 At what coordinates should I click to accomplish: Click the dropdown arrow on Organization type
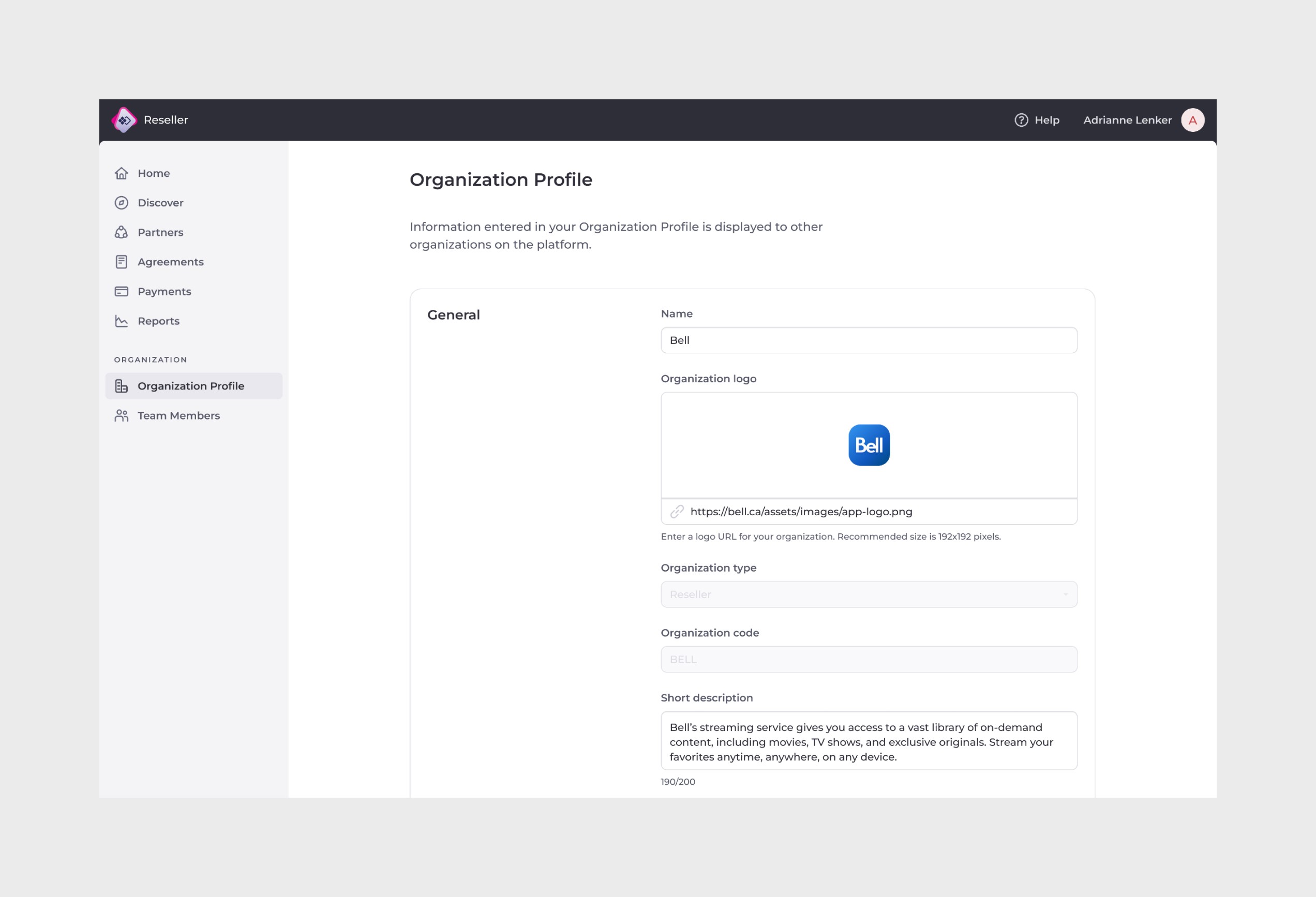[1065, 594]
